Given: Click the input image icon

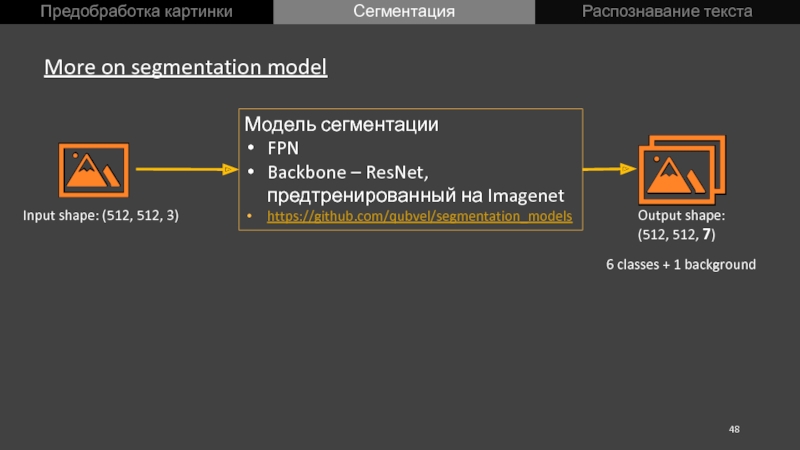Looking at the screenshot, I should (x=94, y=170).
